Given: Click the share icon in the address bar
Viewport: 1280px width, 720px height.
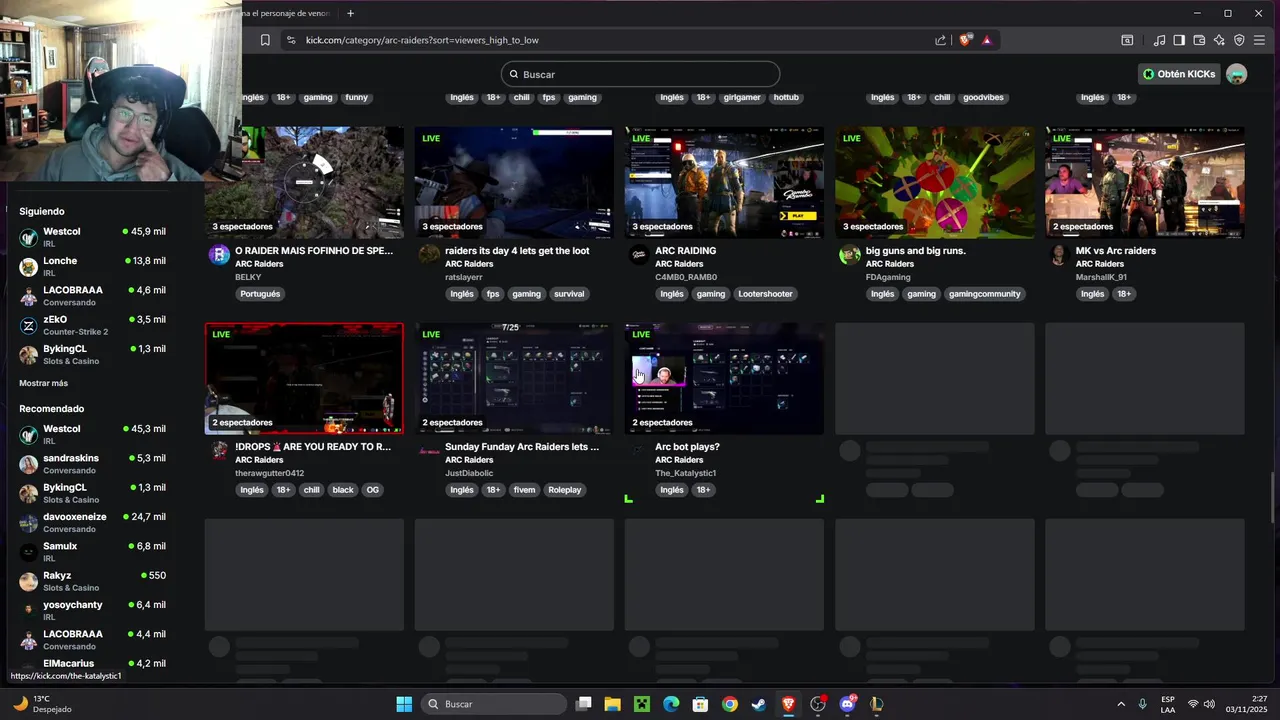Looking at the screenshot, I should point(940,40).
